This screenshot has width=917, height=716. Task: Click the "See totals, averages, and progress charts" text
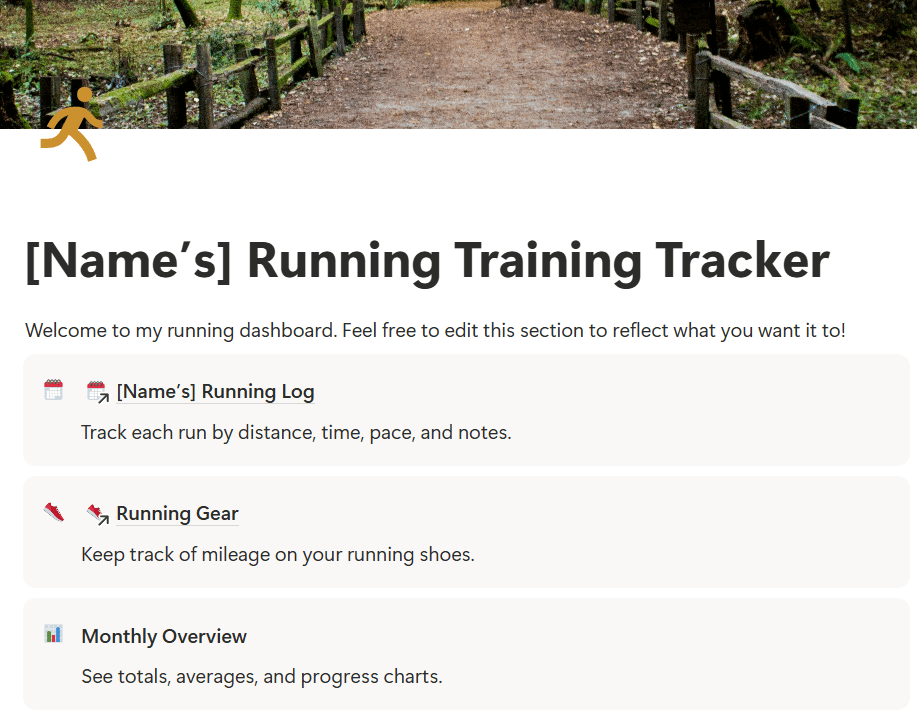point(261,677)
